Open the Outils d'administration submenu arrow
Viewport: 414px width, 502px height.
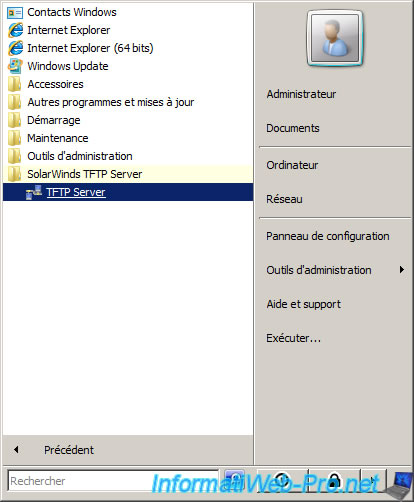(402, 269)
